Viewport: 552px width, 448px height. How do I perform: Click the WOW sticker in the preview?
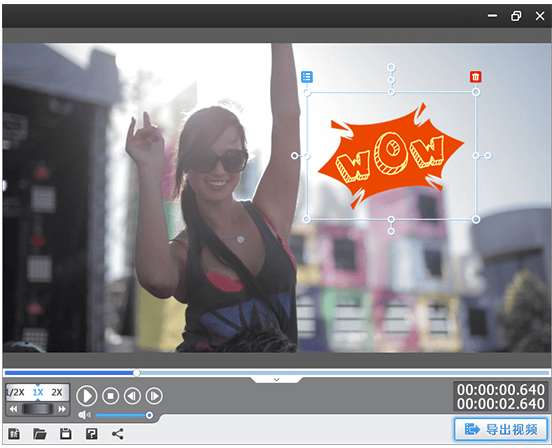(x=391, y=156)
